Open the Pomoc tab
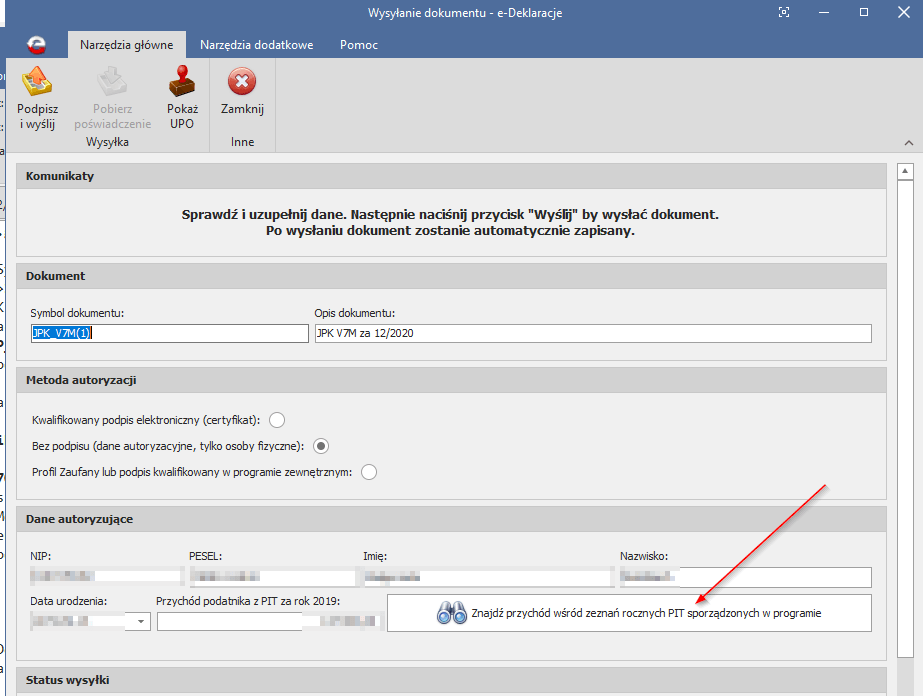This screenshot has height=696, width=923. pyautogui.click(x=358, y=45)
